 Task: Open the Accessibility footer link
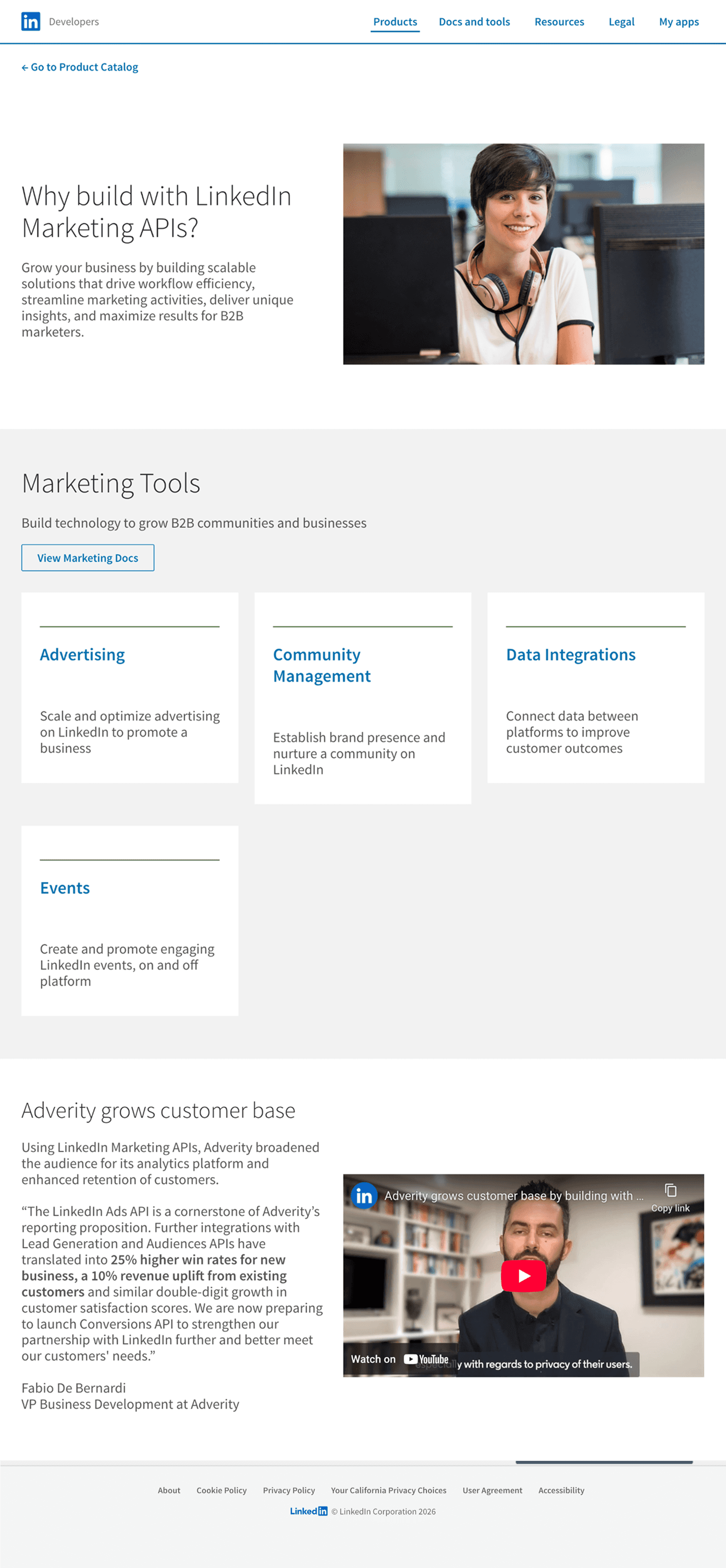click(561, 1490)
